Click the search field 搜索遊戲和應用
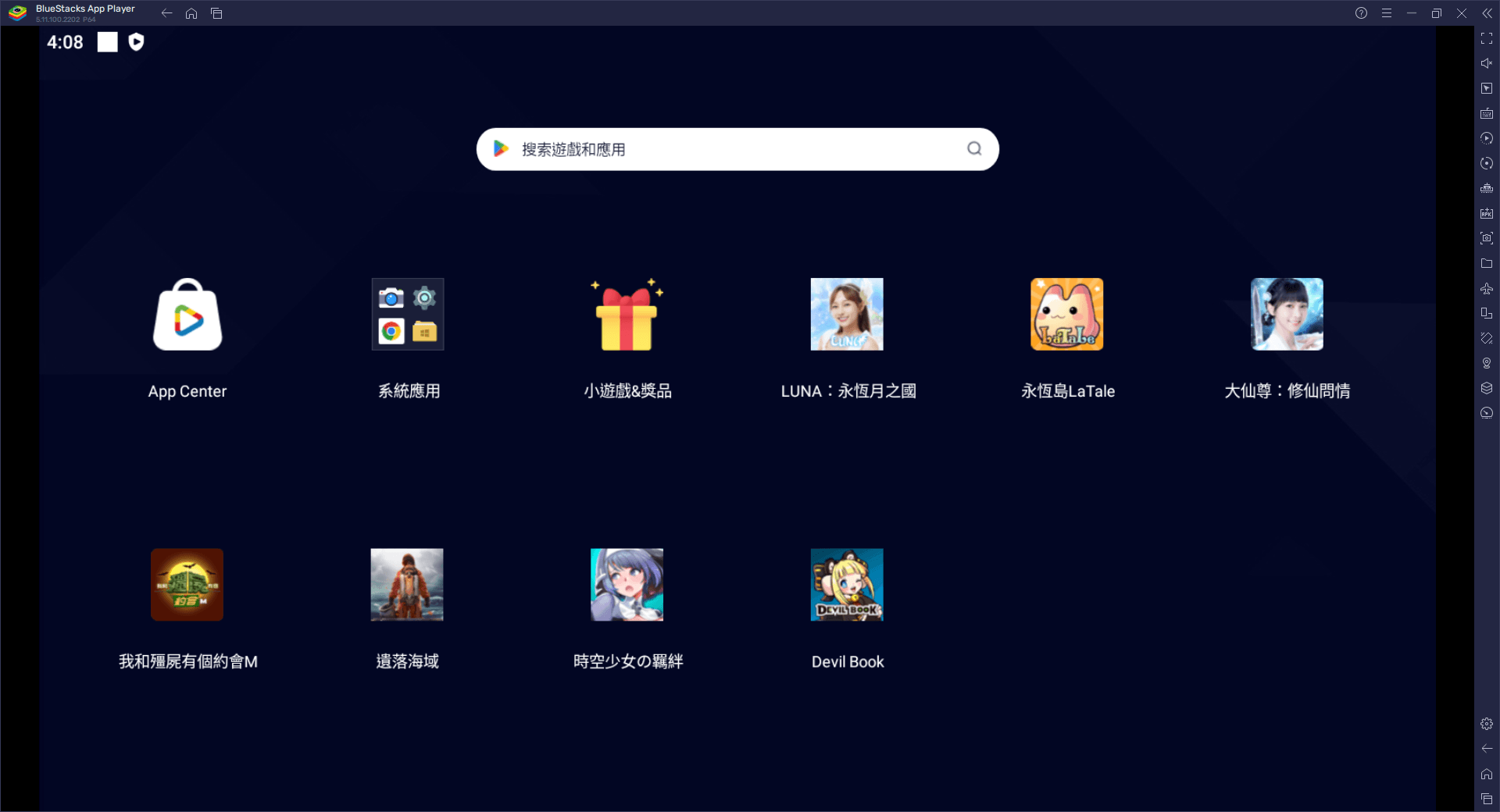Viewport: 1500px width, 812px height. 737,149
